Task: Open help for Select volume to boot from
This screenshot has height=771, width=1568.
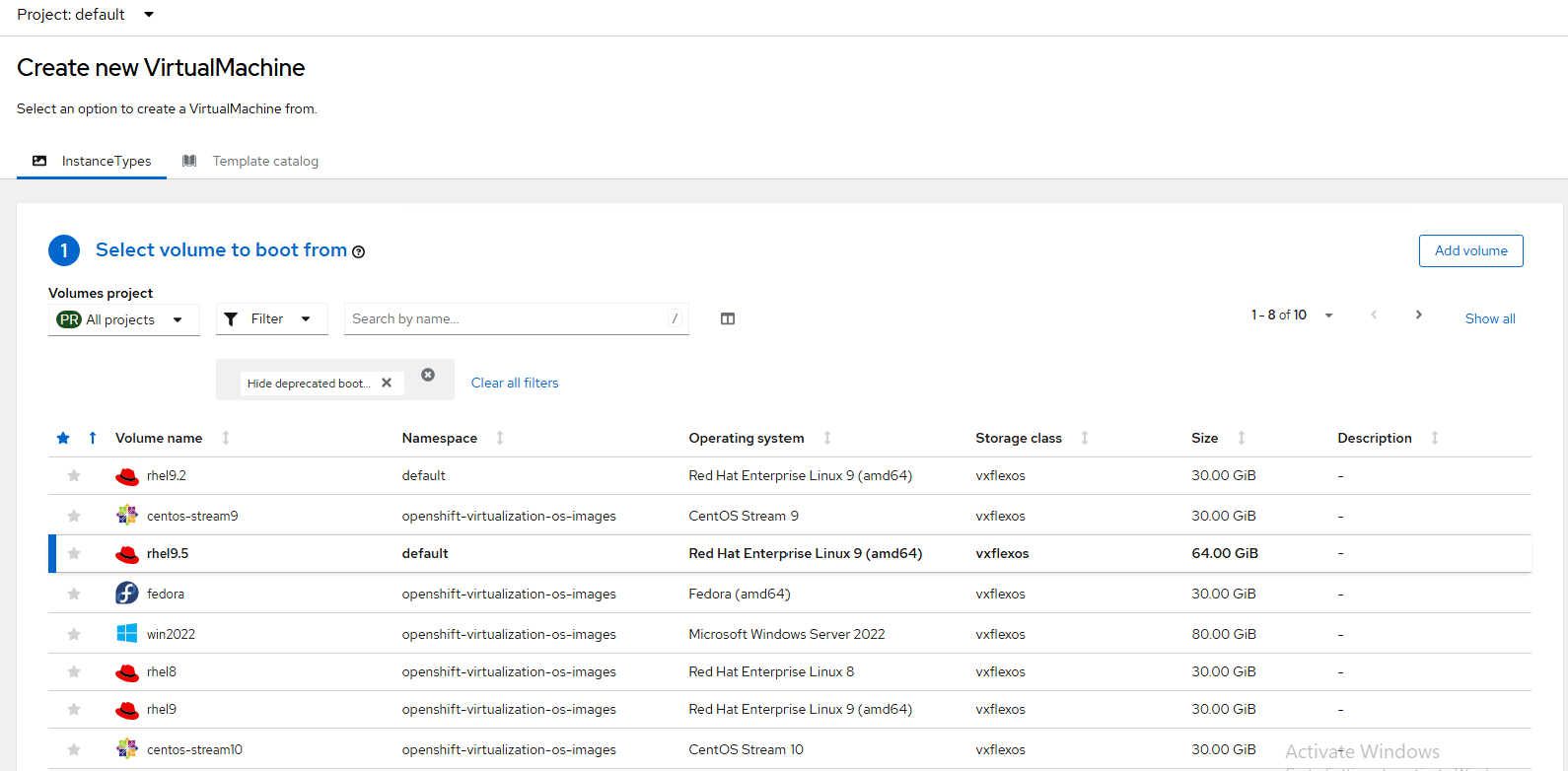Action: tap(359, 251)
